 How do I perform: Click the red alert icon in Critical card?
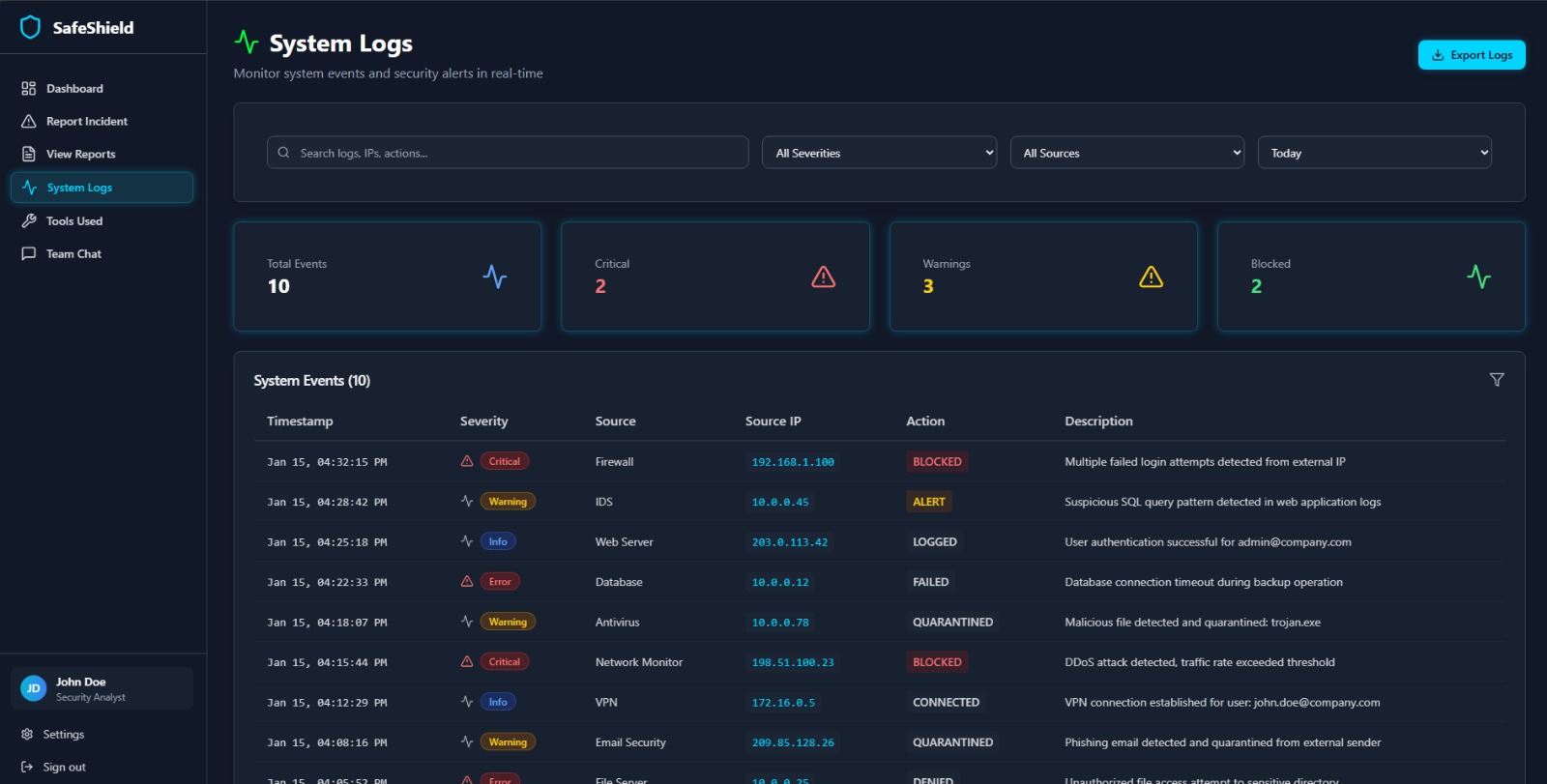[x=824, y=276]
